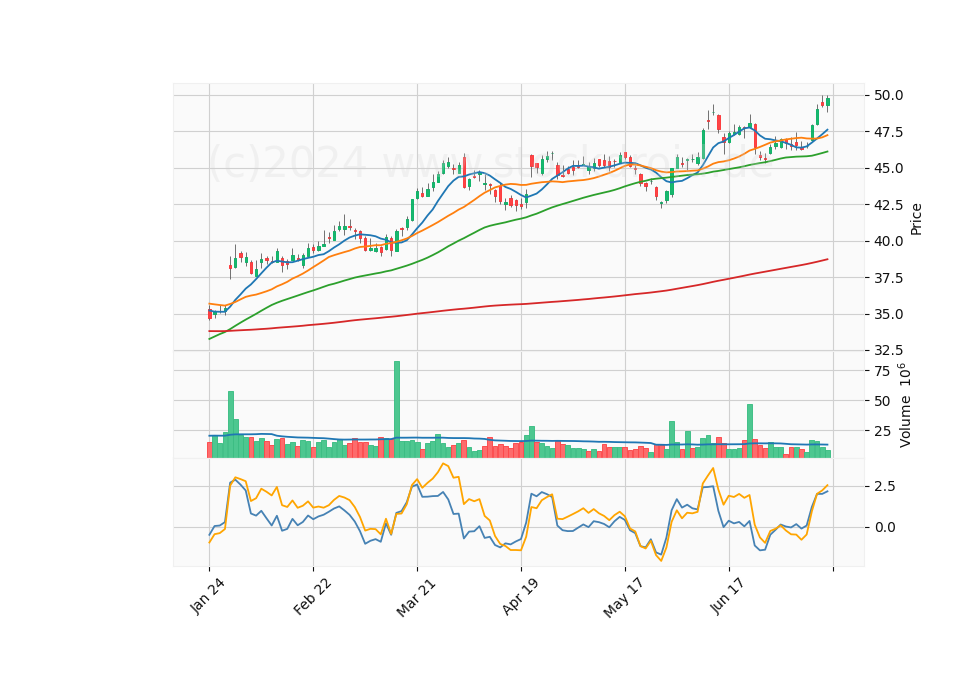960x690 pixels.
Task: Click the 47.5 price axis value
Action: (x=888, y=132)
